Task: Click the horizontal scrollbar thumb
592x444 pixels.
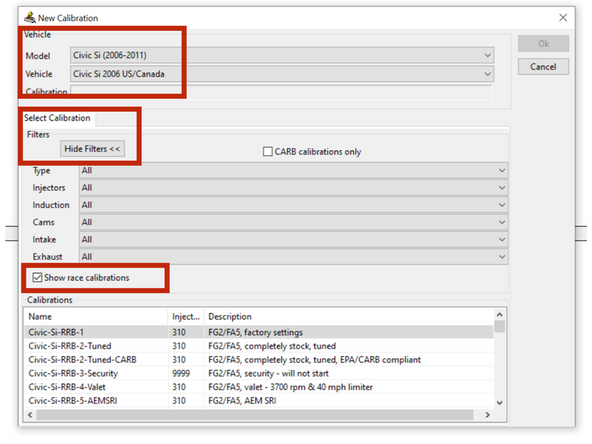Action: pos(254,415)
